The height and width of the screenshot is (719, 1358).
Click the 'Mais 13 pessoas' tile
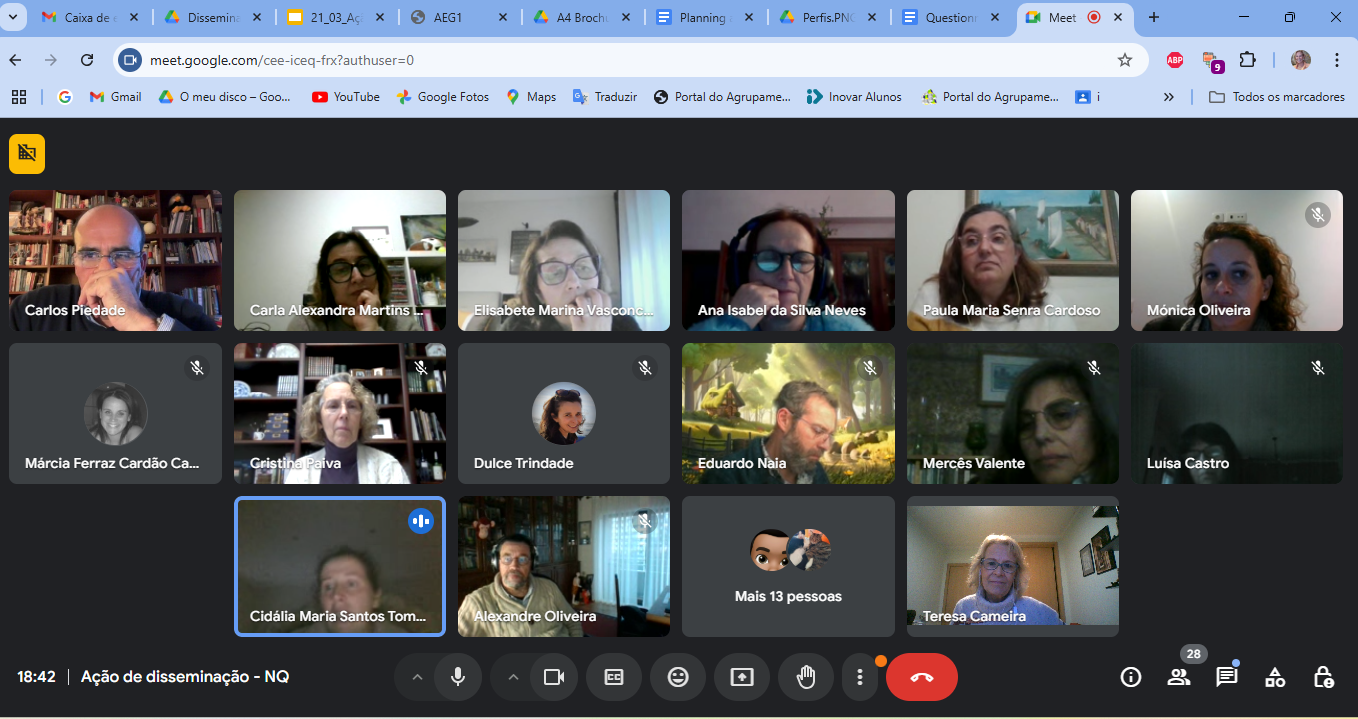pos(788,566)
